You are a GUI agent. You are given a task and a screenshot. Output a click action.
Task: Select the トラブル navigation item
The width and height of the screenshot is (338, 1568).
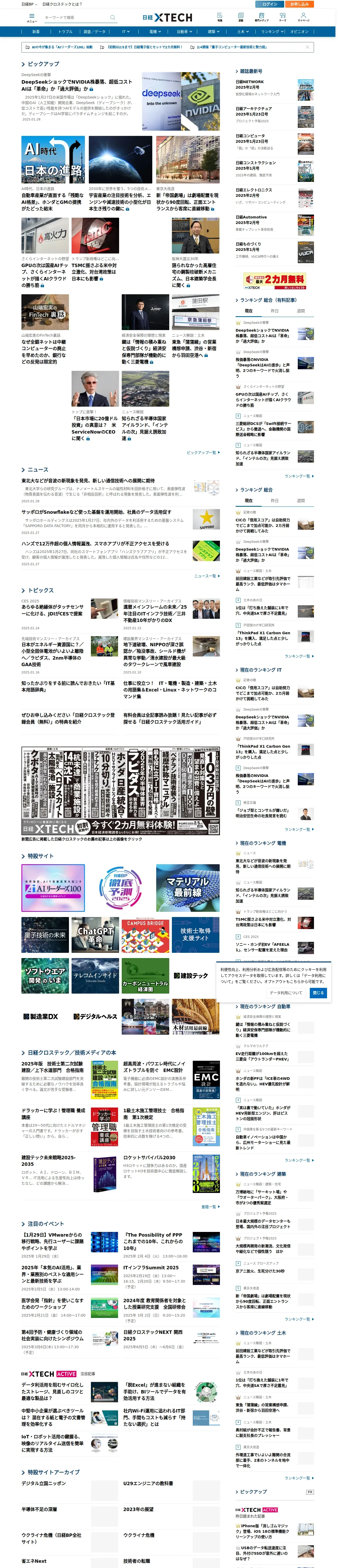tap(65, 32)
